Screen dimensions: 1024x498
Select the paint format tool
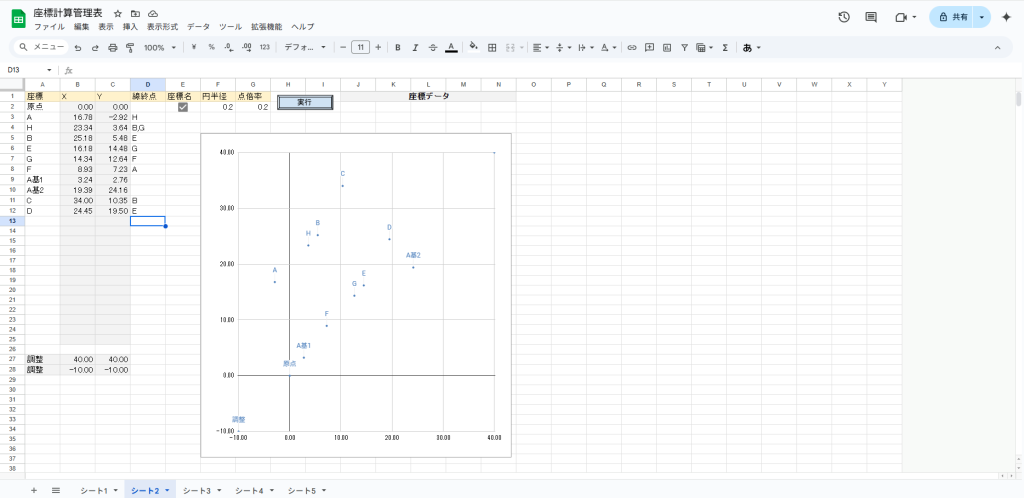[x=129, y=47]
